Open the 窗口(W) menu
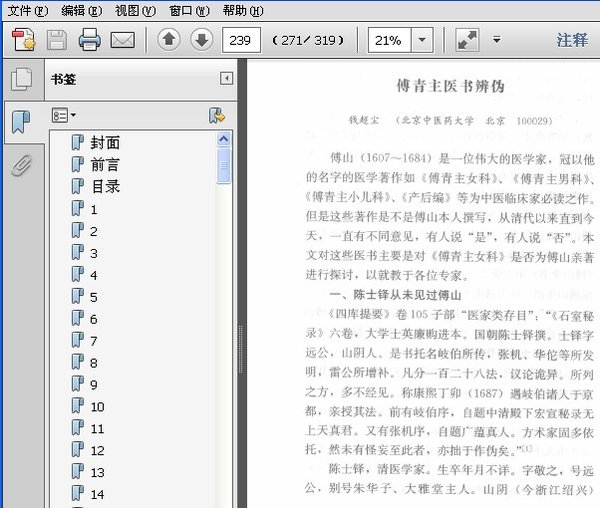 point(189,10)
